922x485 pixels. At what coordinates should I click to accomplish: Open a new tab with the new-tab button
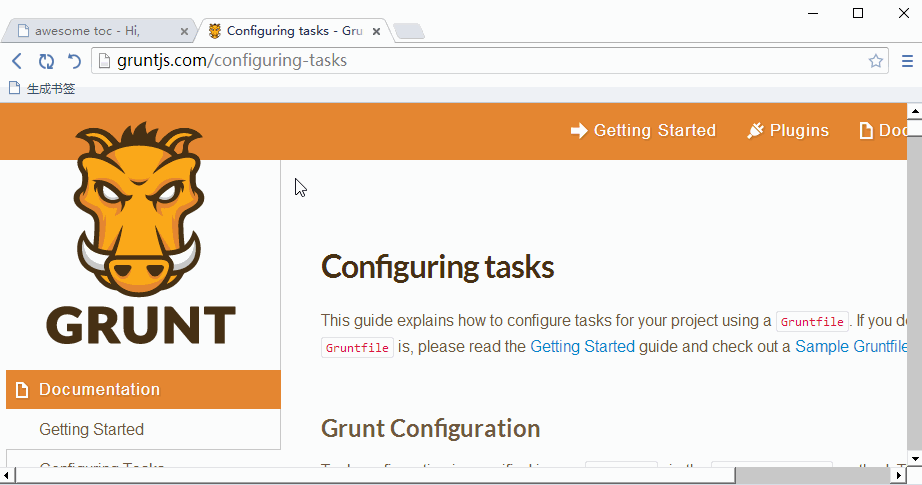point(409,31)
